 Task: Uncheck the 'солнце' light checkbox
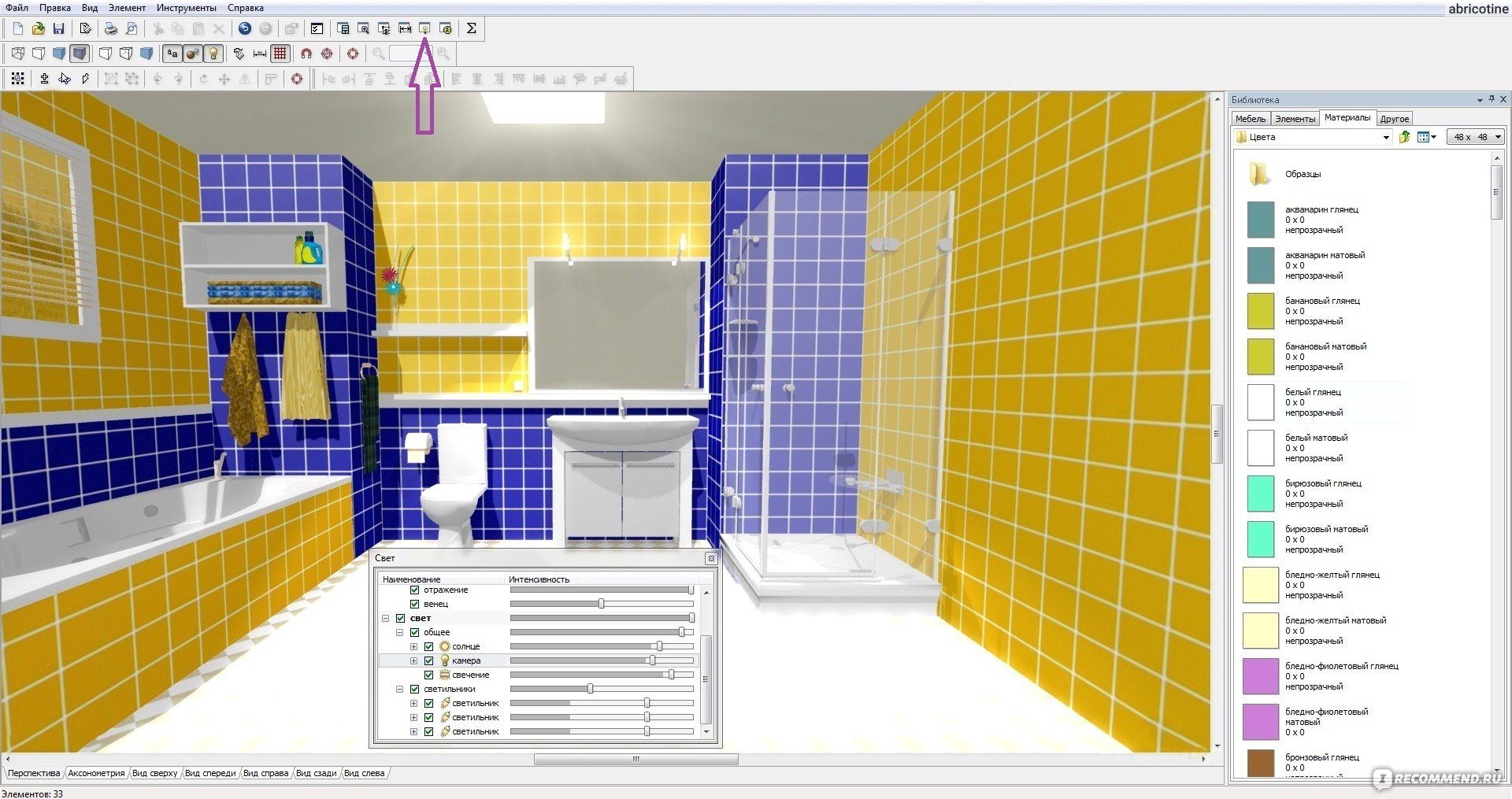pyautogui.click(x=428, y=646)
